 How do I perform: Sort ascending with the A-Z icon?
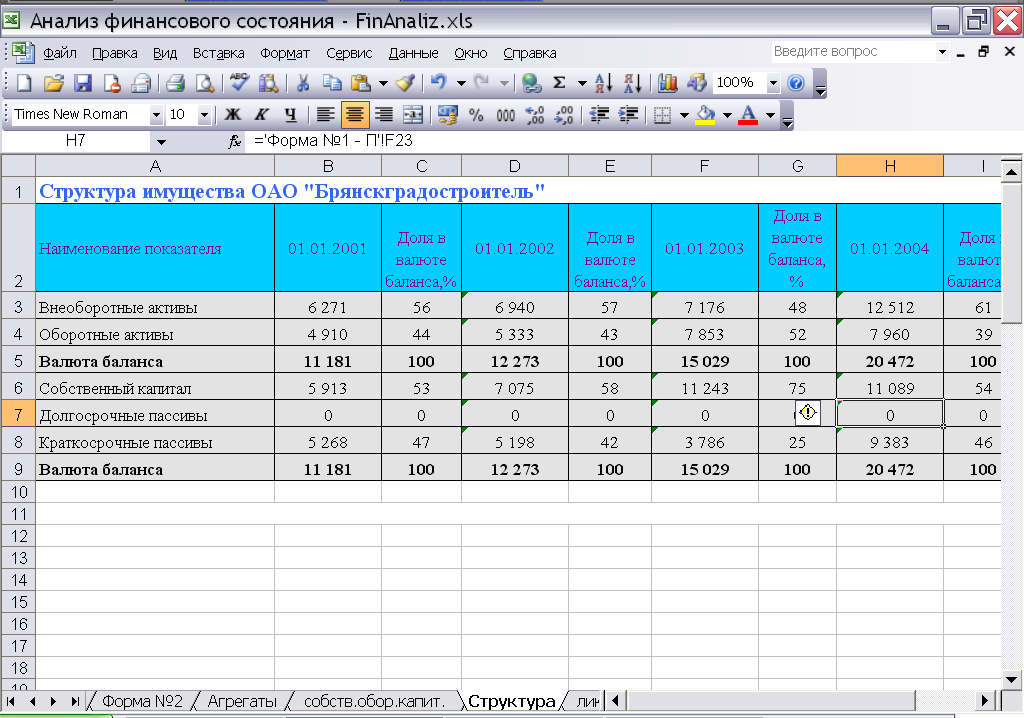tap(604, 83)
